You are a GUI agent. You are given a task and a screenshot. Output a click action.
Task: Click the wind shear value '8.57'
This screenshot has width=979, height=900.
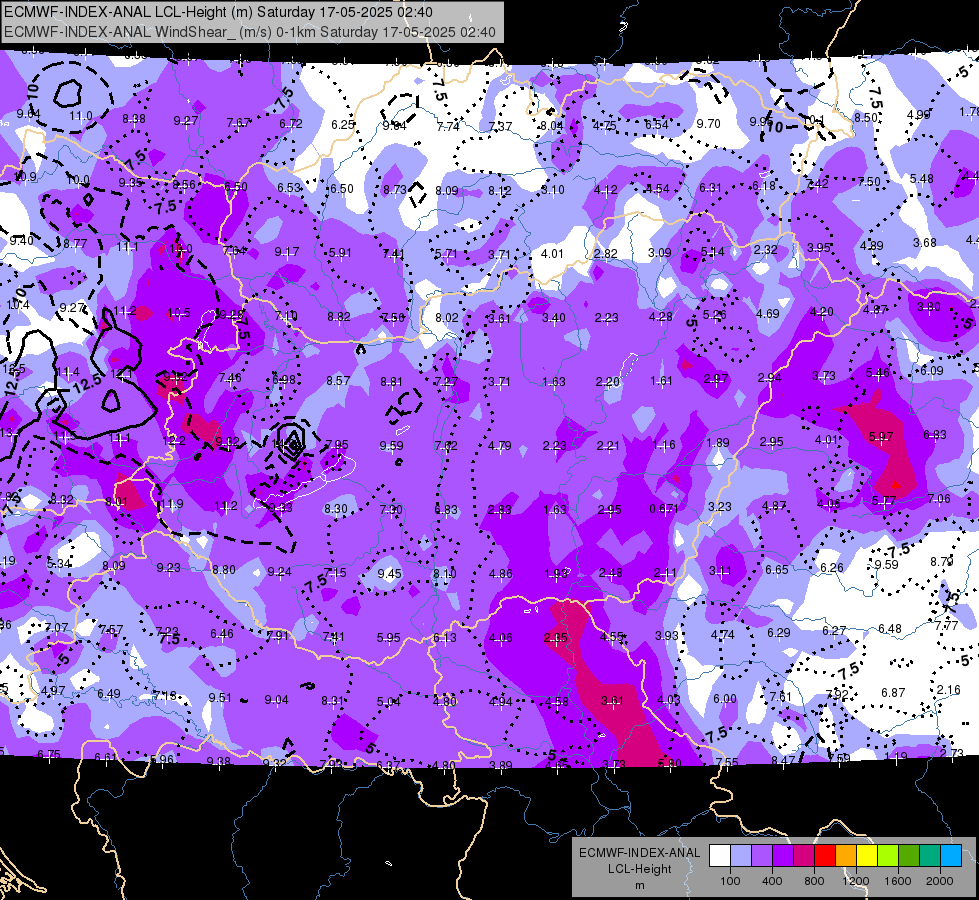coord(338,380)
